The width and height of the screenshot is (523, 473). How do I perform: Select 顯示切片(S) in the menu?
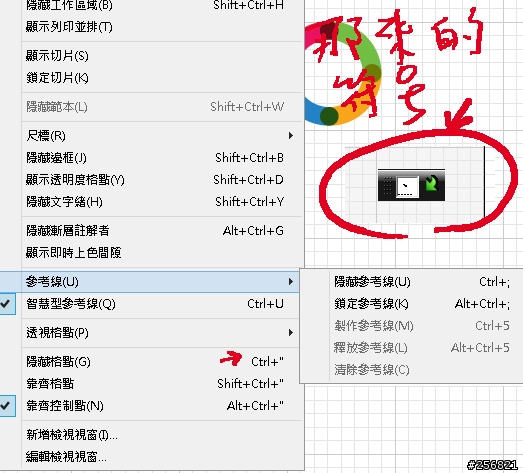[x=162, y=56]
